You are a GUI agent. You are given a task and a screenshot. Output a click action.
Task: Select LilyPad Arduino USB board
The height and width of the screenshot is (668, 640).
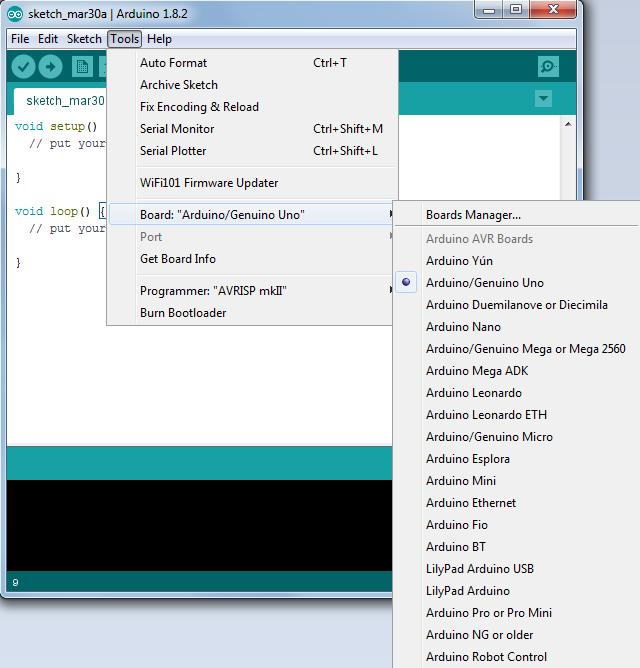[517, 569]
